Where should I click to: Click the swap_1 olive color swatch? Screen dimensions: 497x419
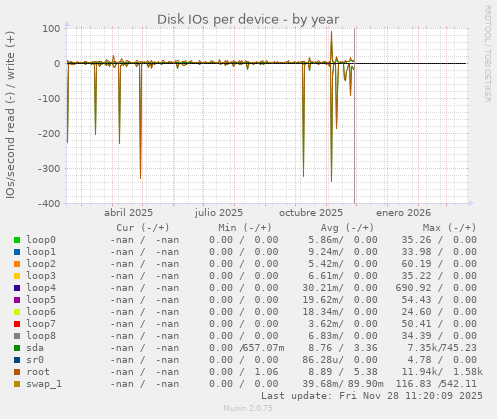click(x=17, y=384)
